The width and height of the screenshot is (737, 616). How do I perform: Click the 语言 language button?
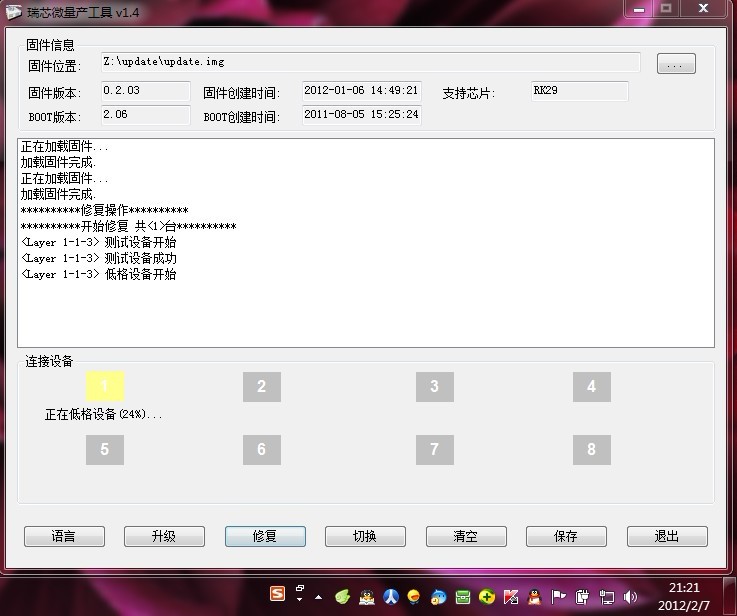click(64, 536)
